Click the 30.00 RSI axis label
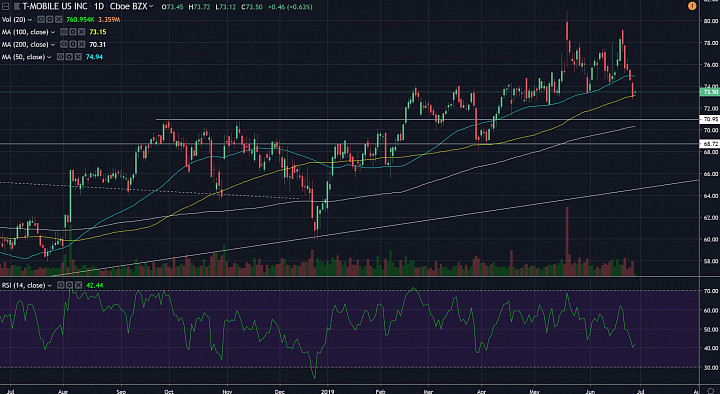The height and width of the screenshot is (394, 720). point(710,367)
